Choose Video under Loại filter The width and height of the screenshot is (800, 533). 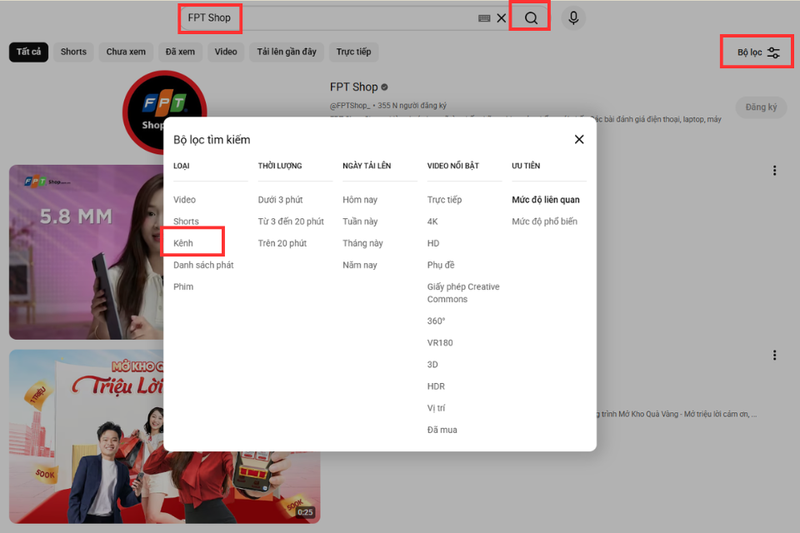coord(184,199)
